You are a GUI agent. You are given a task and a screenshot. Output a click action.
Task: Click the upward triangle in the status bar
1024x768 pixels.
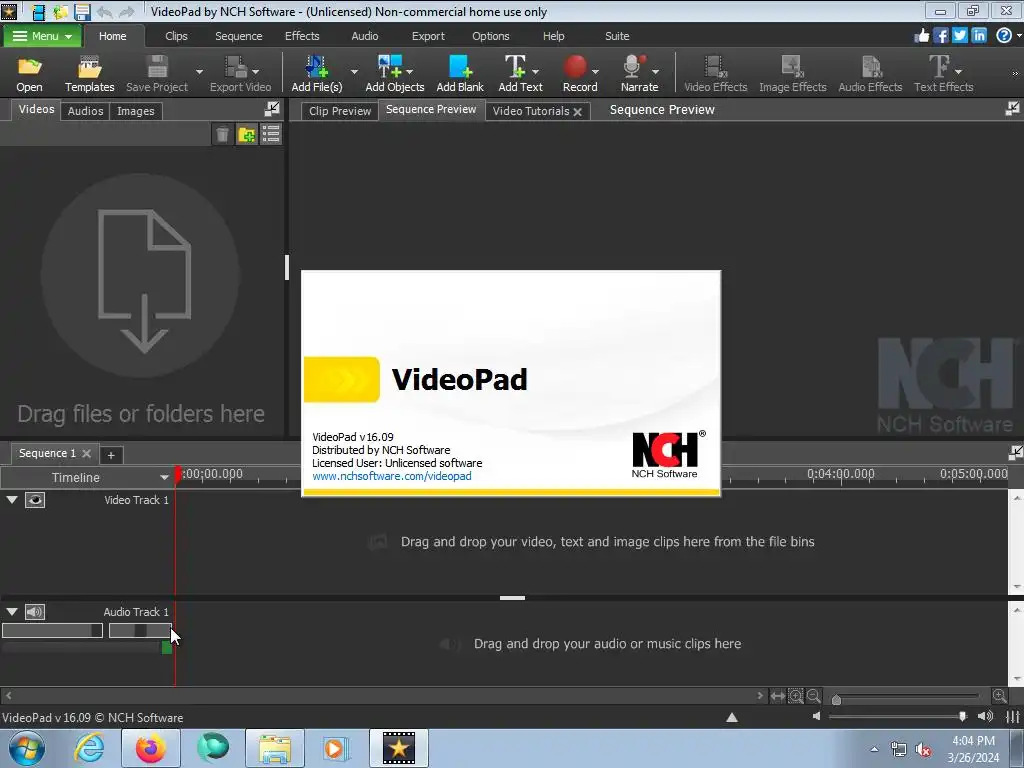coord(731,718)
